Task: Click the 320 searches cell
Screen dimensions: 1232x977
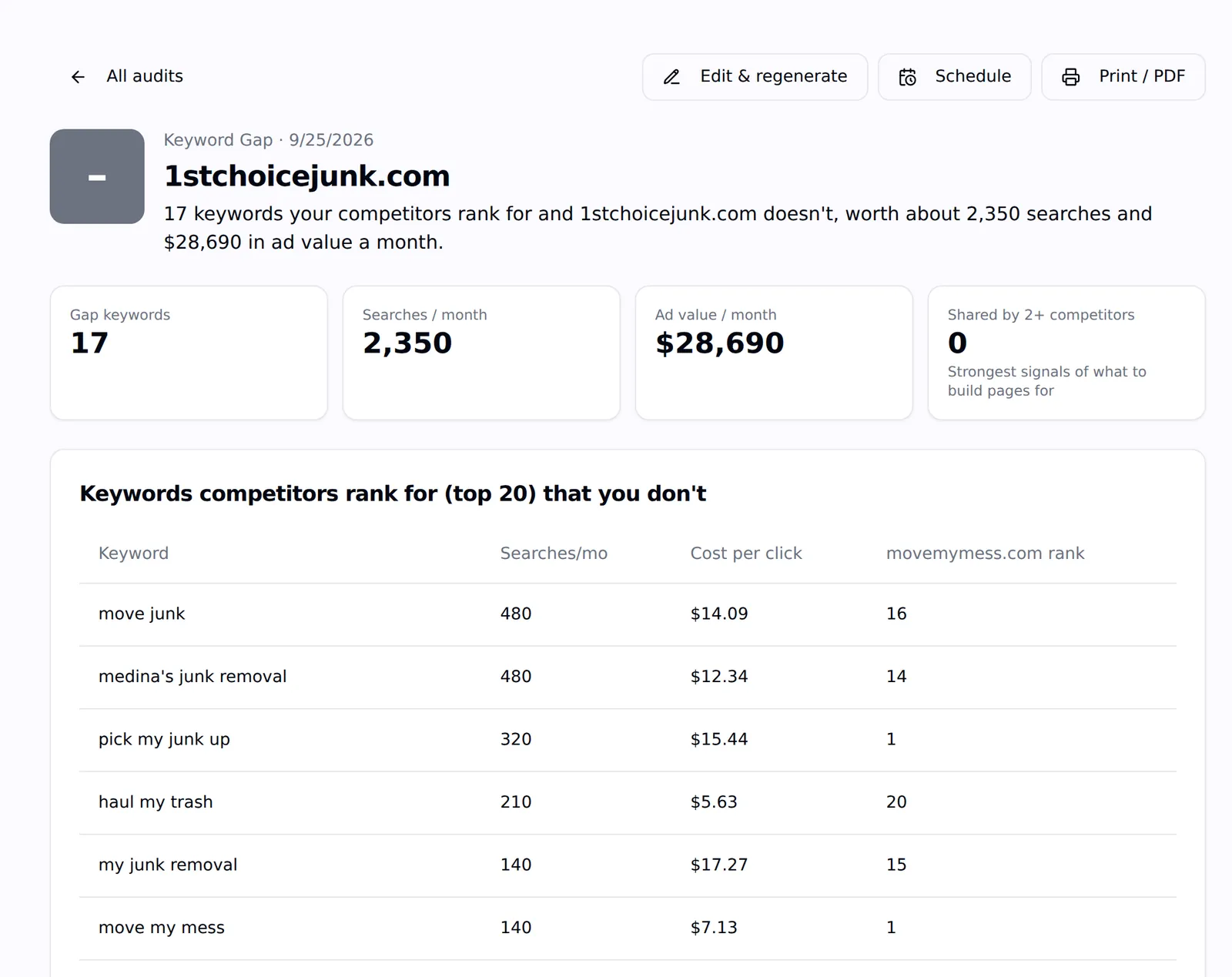Action: pyautogui.click(x=516, y=740)
